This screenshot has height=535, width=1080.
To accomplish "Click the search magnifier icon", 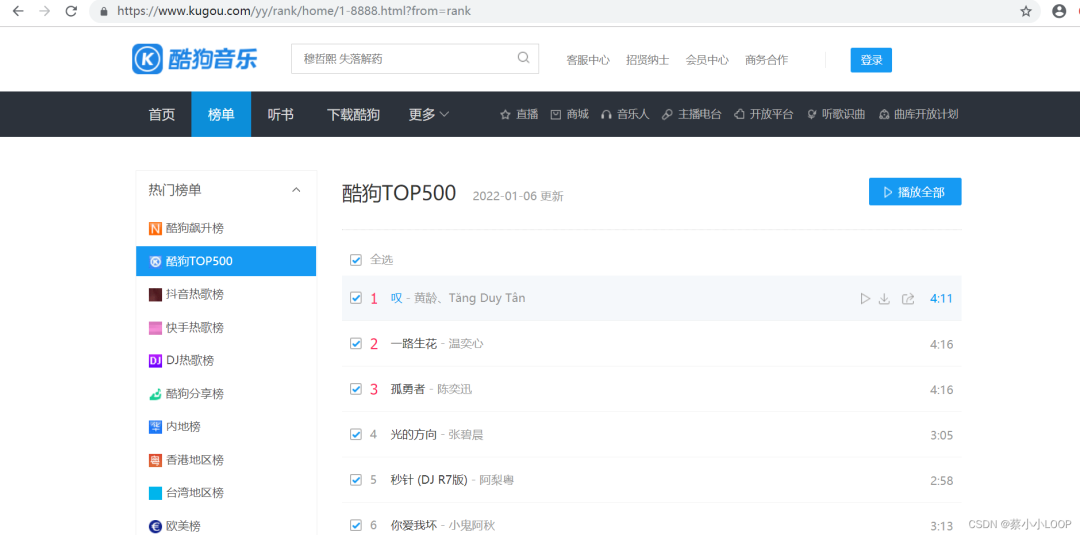I will tap(523, 58).
